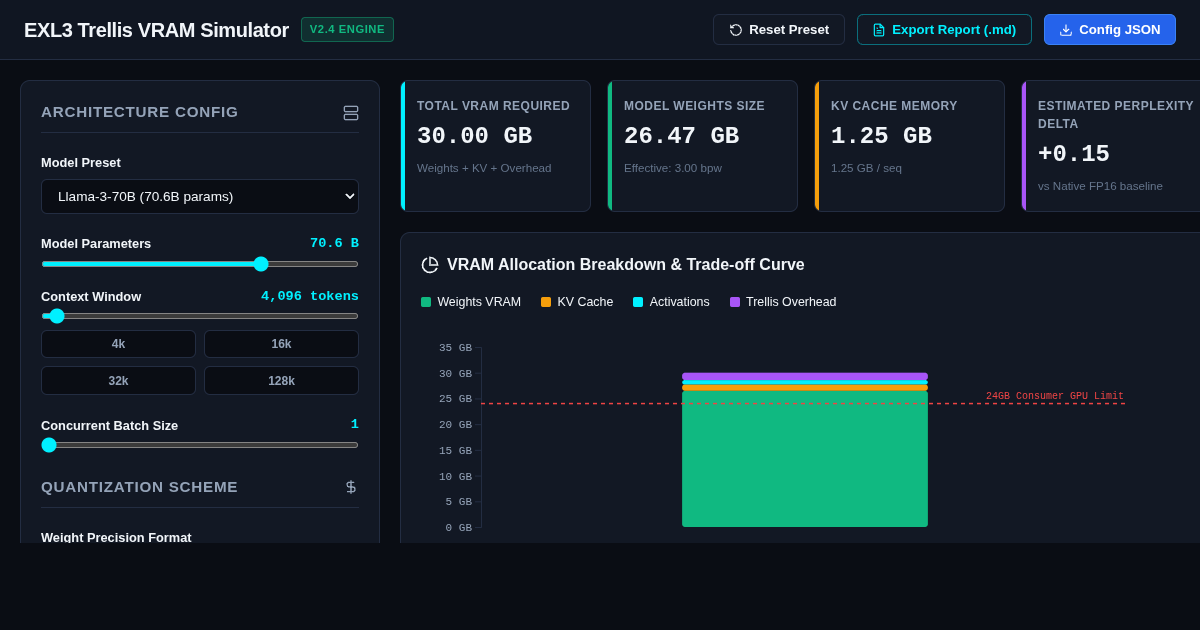The image size is (1200, 630).
Task: Toggle Activations legend entry
Action: 671,302
